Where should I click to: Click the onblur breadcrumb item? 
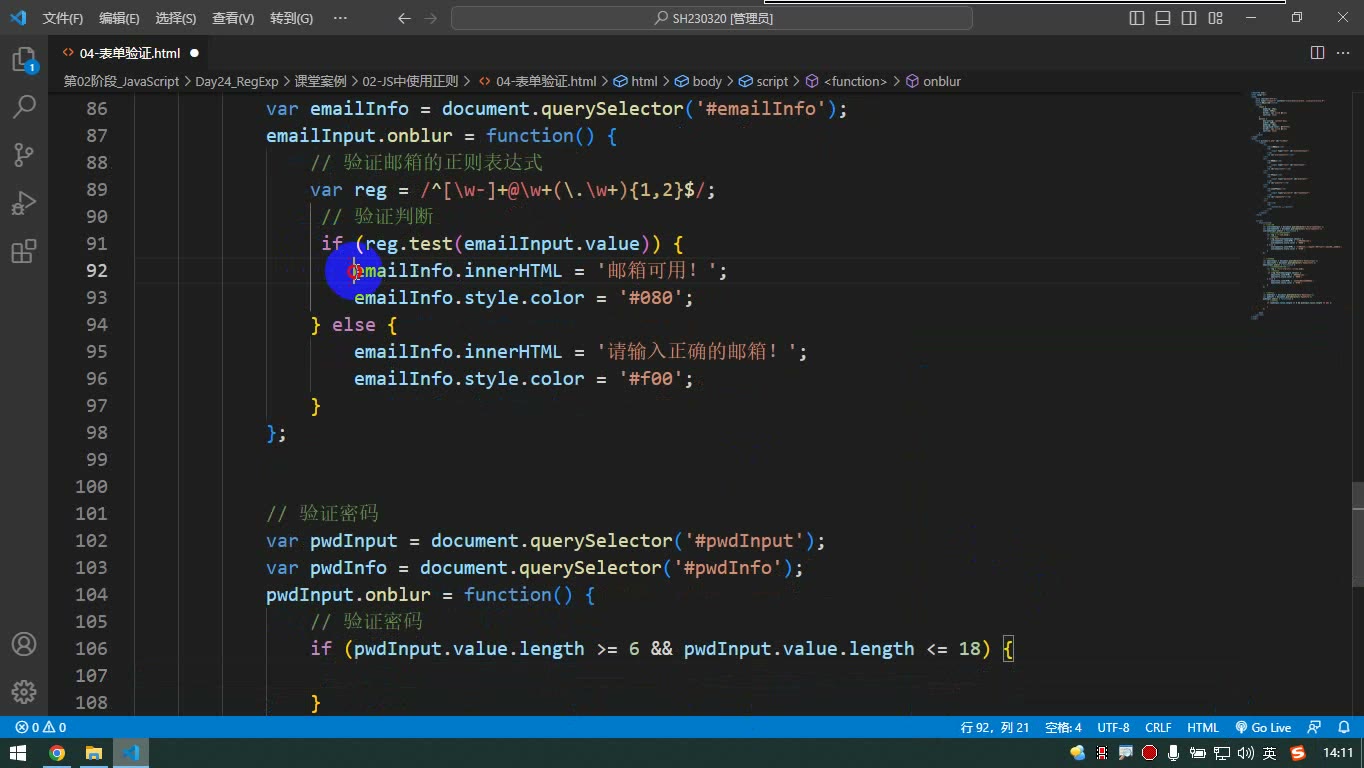[x=934, y=81]
